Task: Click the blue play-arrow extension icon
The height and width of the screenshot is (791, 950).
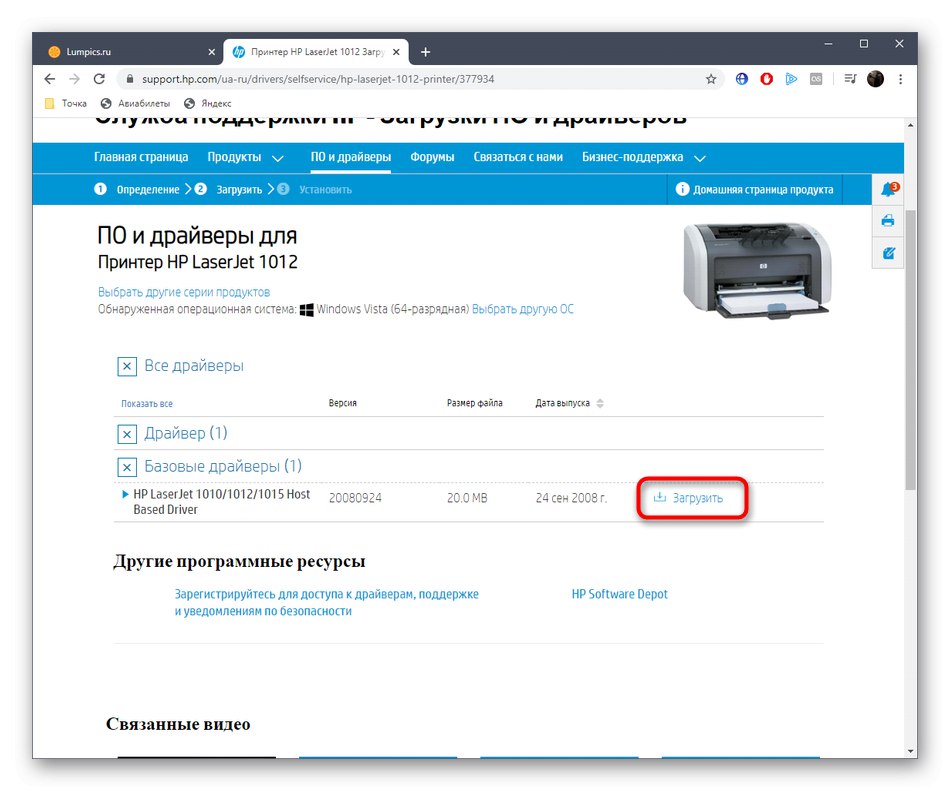Action: 791,79
